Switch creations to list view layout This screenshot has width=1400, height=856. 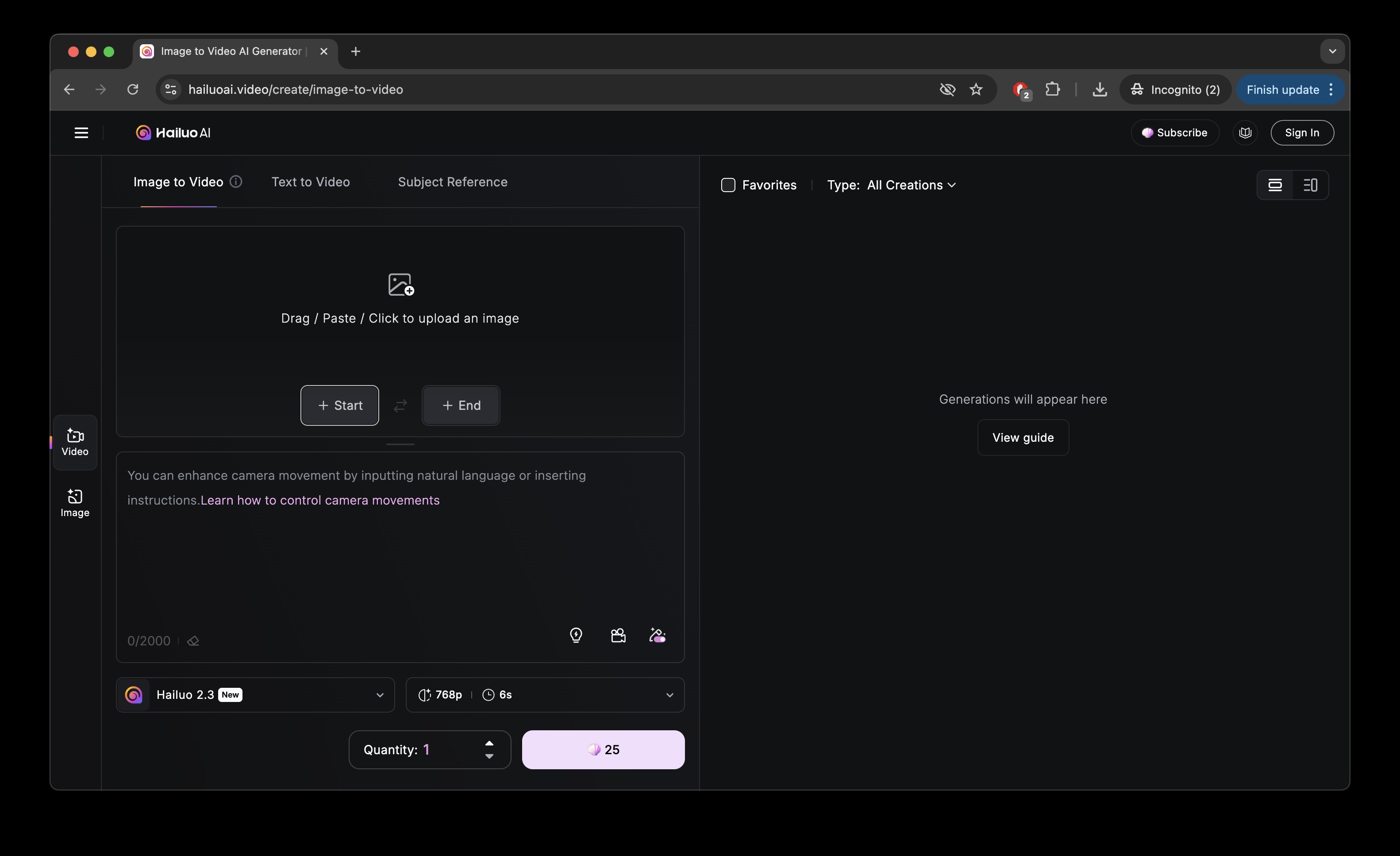click(x=1311, y=185)
